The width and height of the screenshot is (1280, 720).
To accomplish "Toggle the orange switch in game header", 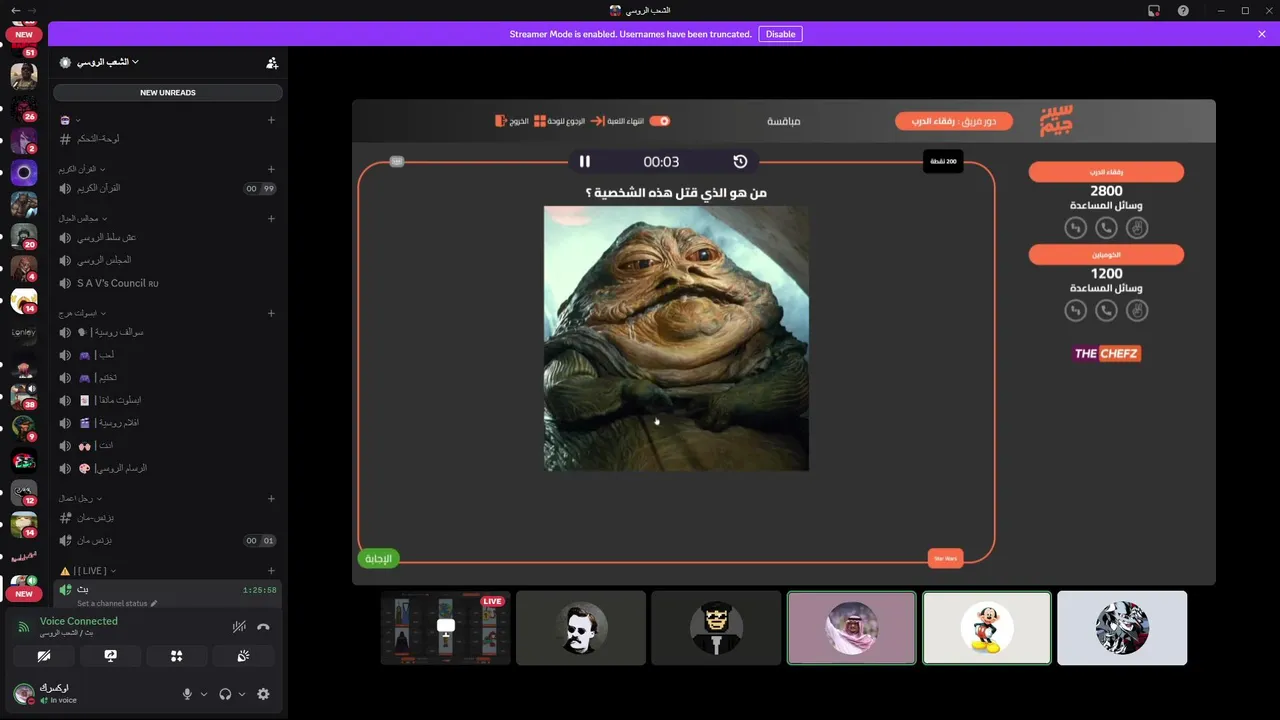I will (x=660, y=121).
